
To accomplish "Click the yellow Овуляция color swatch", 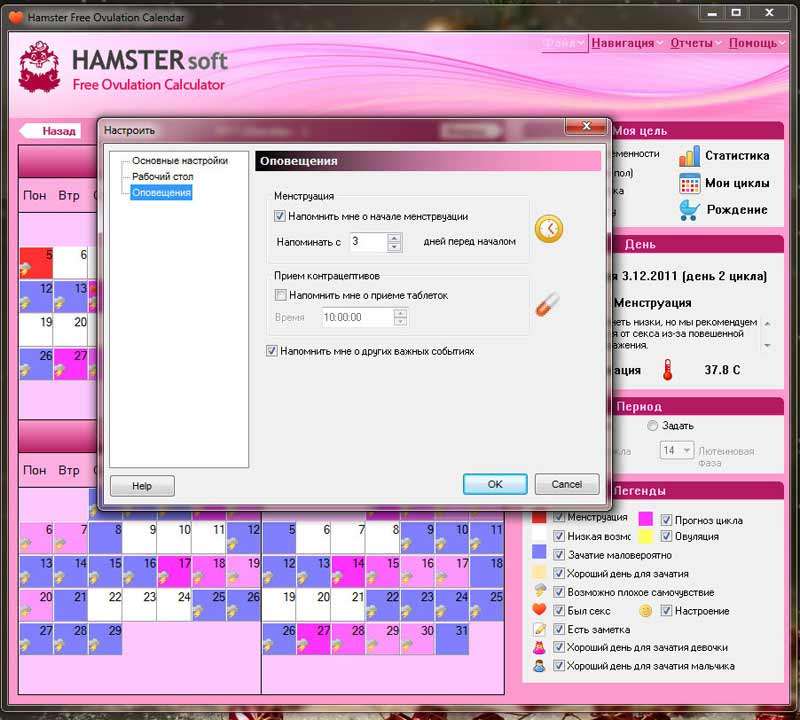I will pos(645,536).
